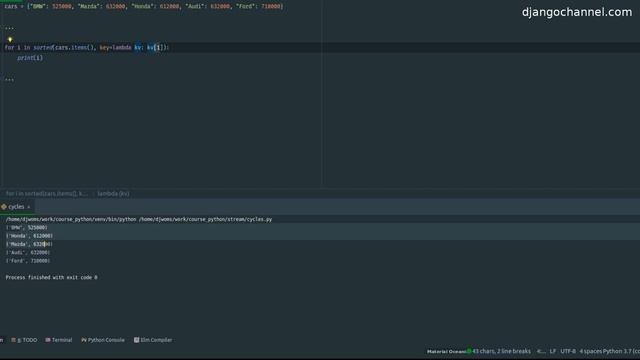This screenshot has height=360, width=640.
Task: Click the ('Mazda', 632000) output line
Action: 29,244
